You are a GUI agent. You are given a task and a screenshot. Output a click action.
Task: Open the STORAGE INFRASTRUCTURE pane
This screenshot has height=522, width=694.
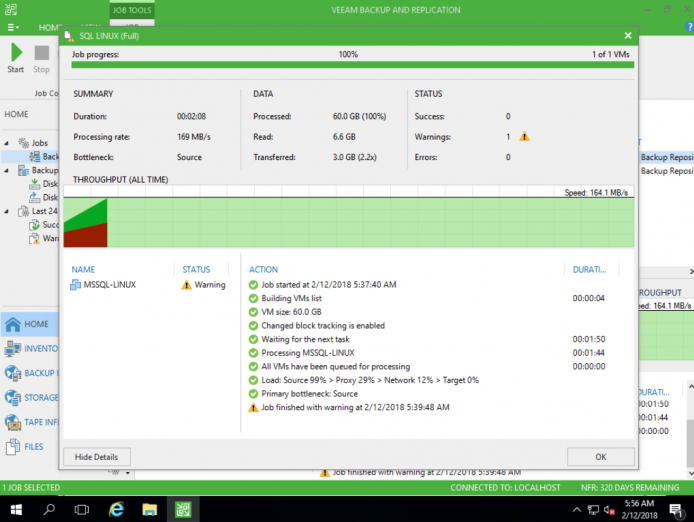tap(30, 398)
